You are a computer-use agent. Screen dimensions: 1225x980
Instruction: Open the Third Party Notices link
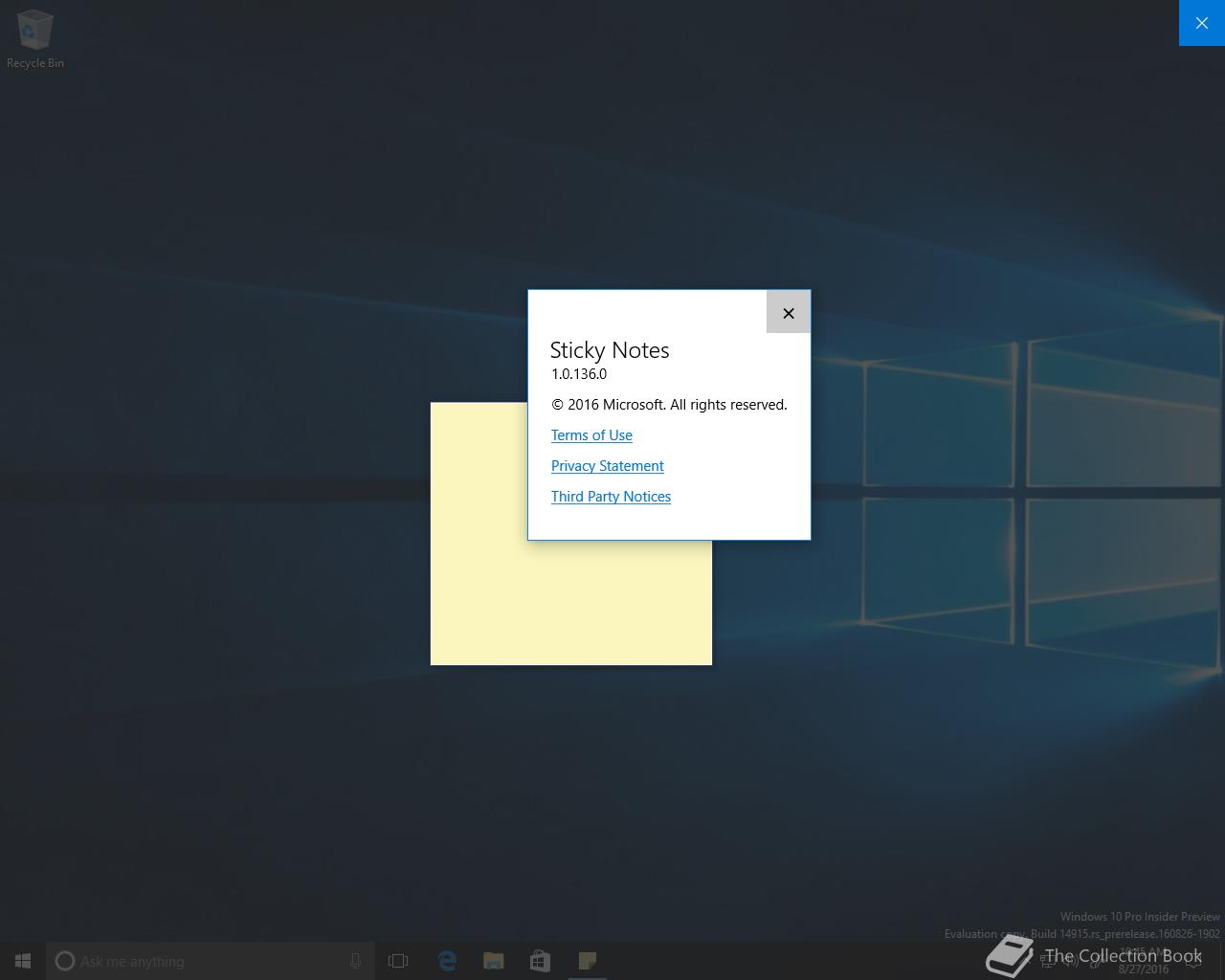coord(611,497)
